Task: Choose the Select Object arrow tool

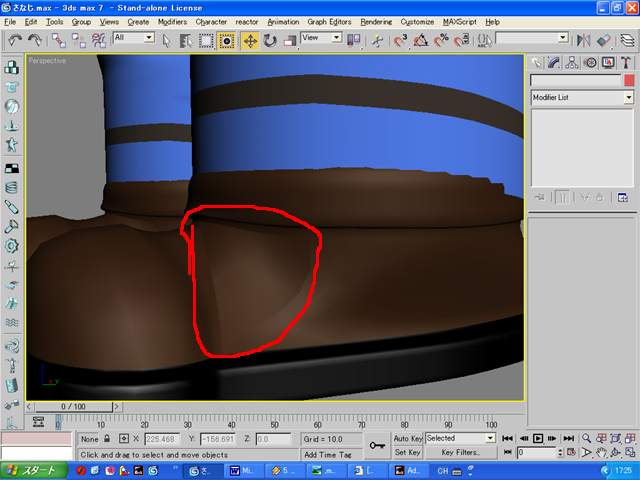Action: (166, 41)
